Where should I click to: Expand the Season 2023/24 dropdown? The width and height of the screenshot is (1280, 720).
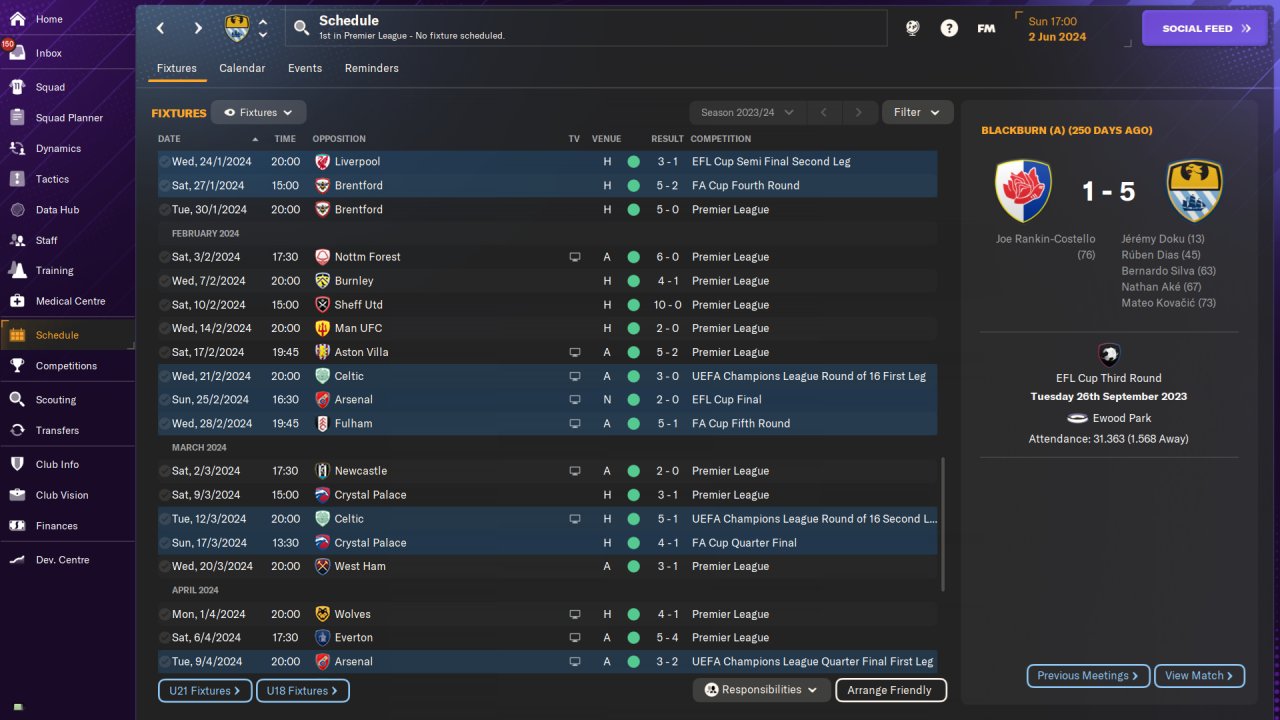(x=746, y=113)
